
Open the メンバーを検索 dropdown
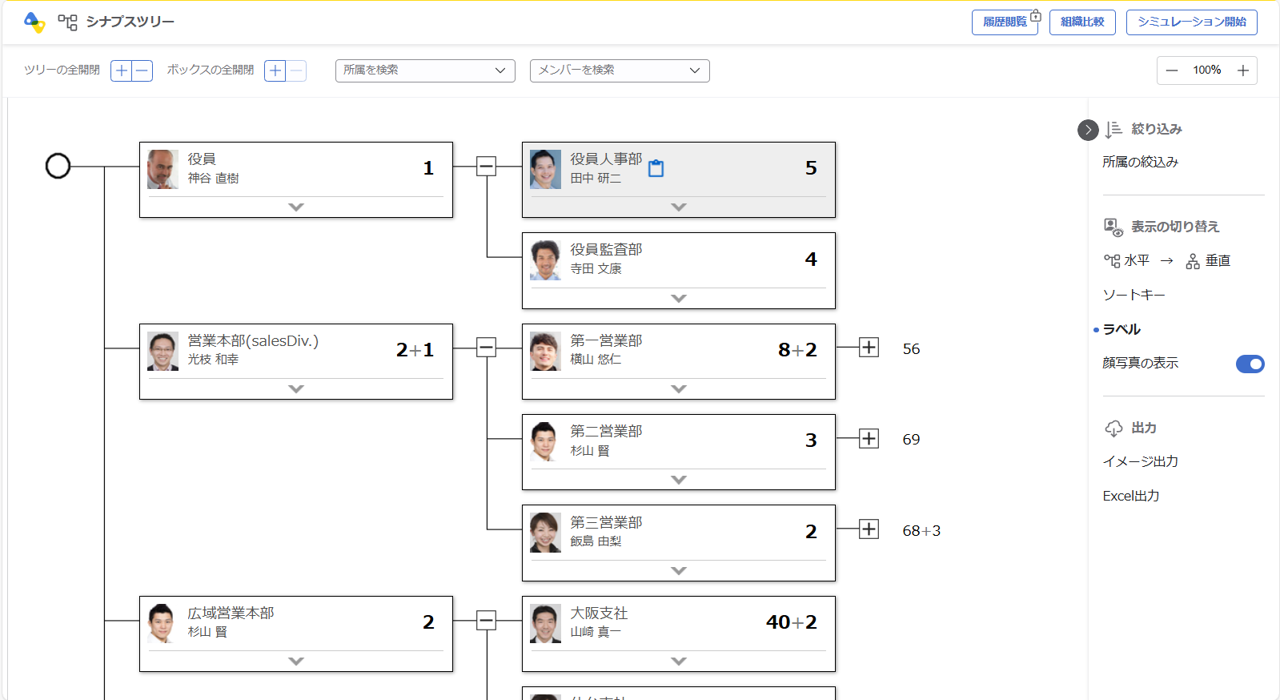(x=619, y=71)
